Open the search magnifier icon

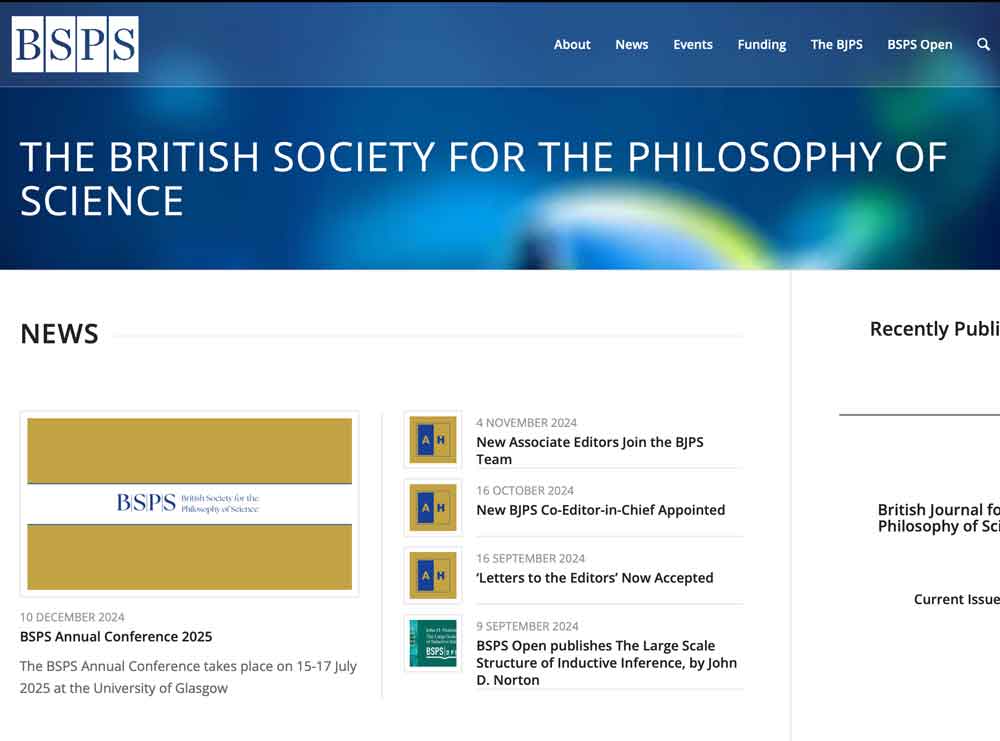(x=983, y=44)
